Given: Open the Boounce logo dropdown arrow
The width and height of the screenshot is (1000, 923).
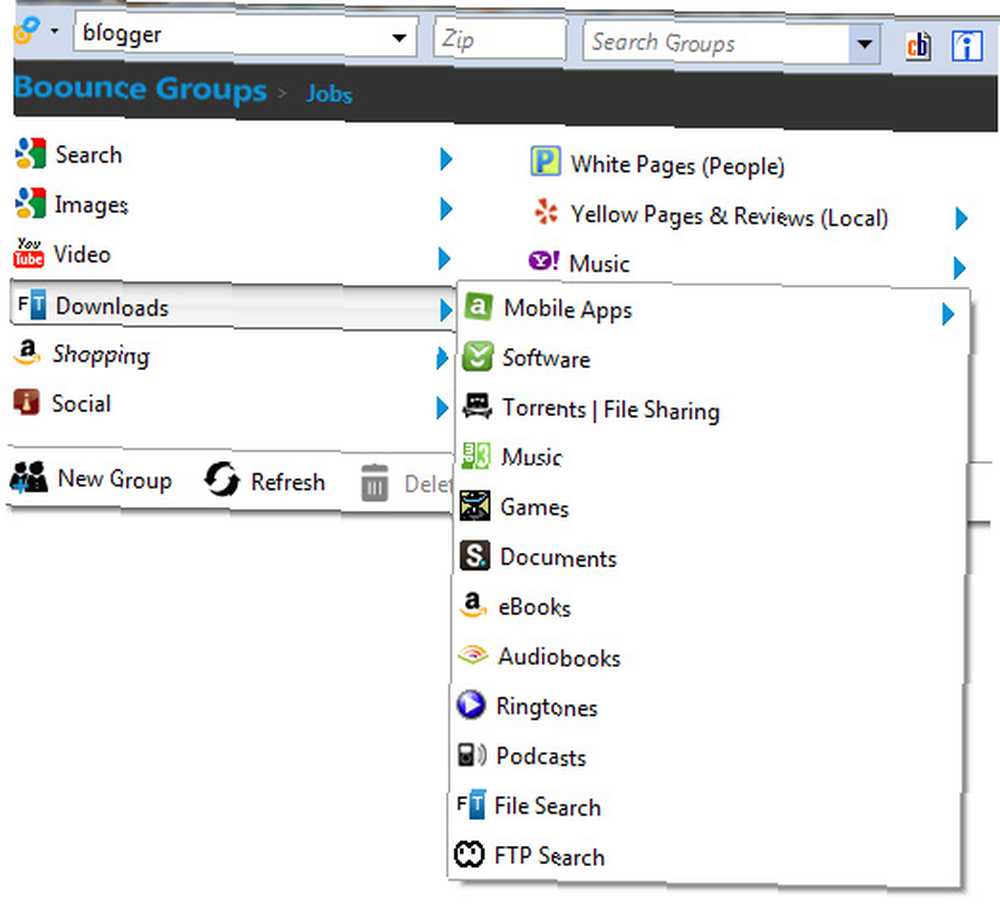Looking at the screenshot, I should [55, 30].
